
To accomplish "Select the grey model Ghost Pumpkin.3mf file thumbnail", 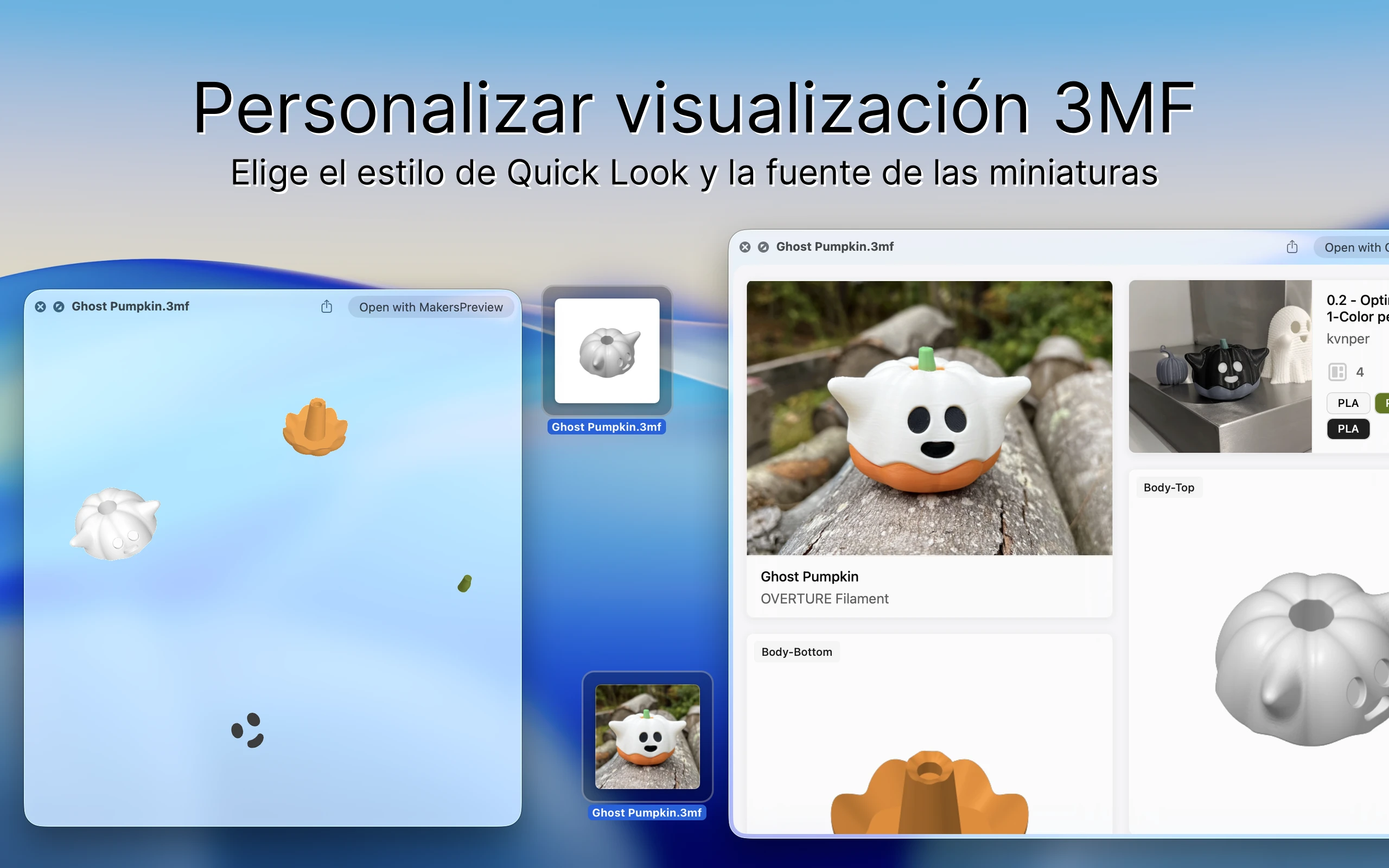I will (607, 351).
